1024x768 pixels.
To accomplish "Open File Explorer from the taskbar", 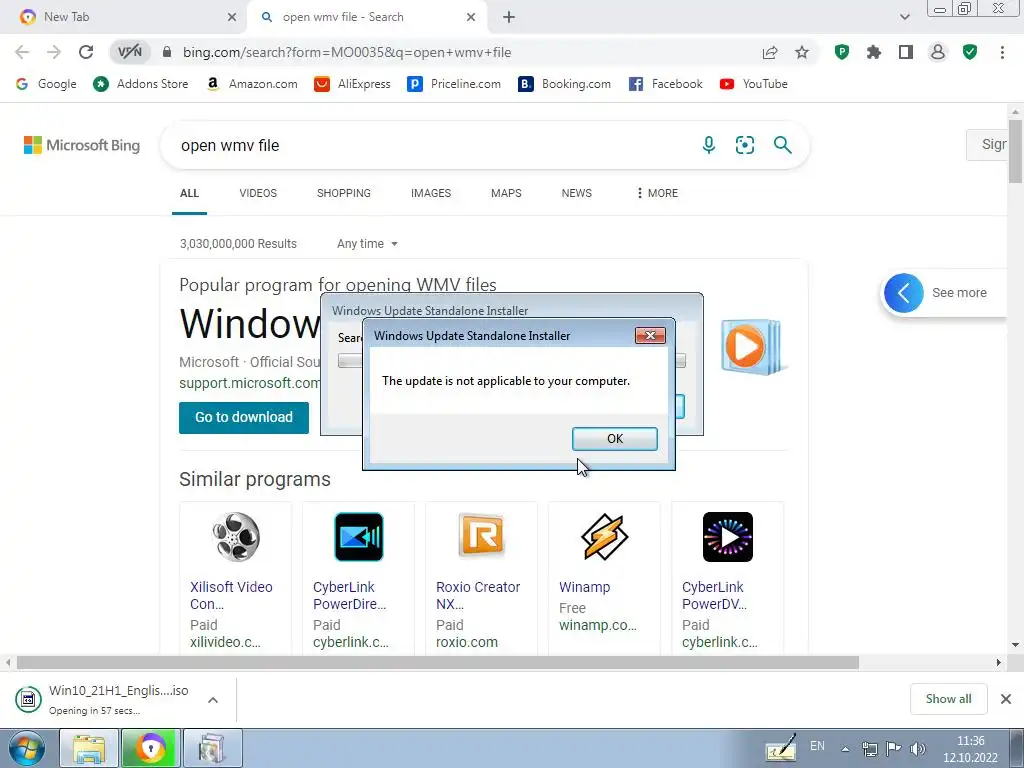I will 89,748.
